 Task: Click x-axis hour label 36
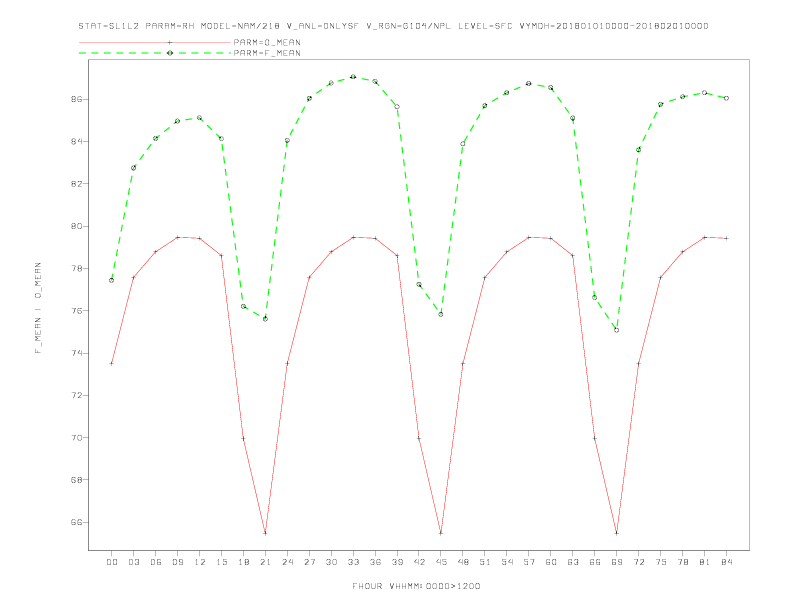375,562
